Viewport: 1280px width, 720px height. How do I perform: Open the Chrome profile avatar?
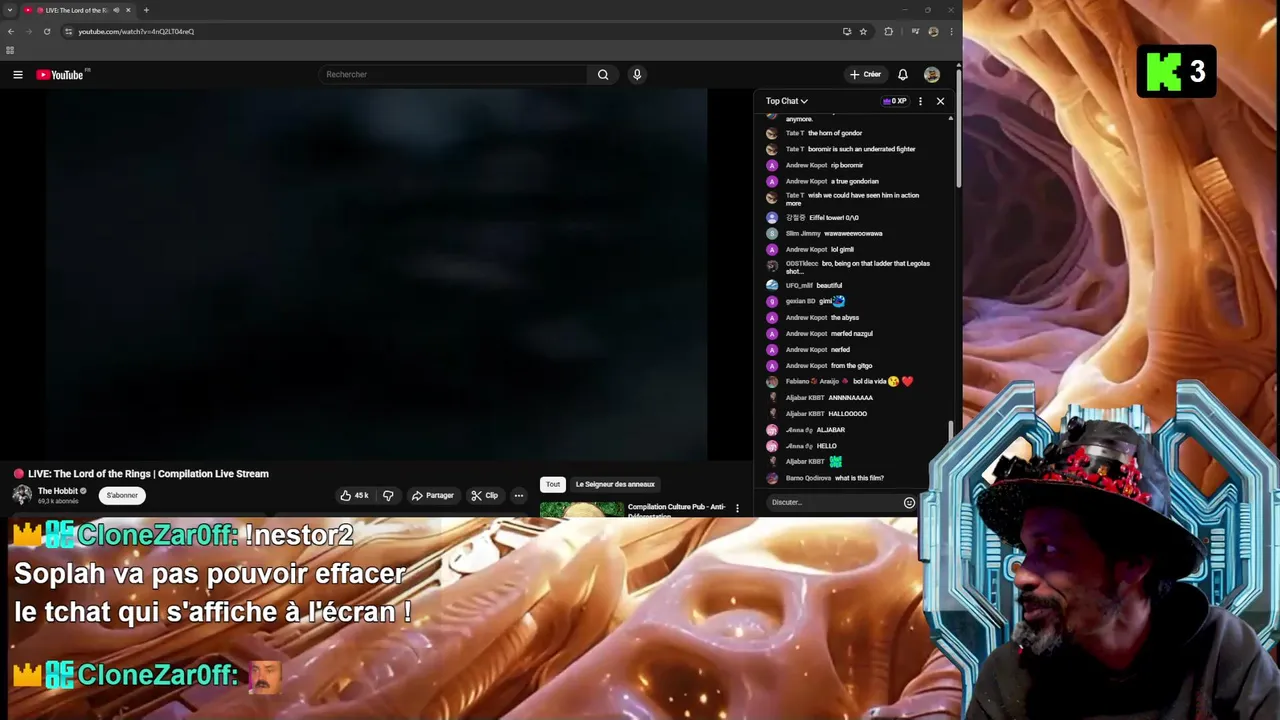coord(933,31)
